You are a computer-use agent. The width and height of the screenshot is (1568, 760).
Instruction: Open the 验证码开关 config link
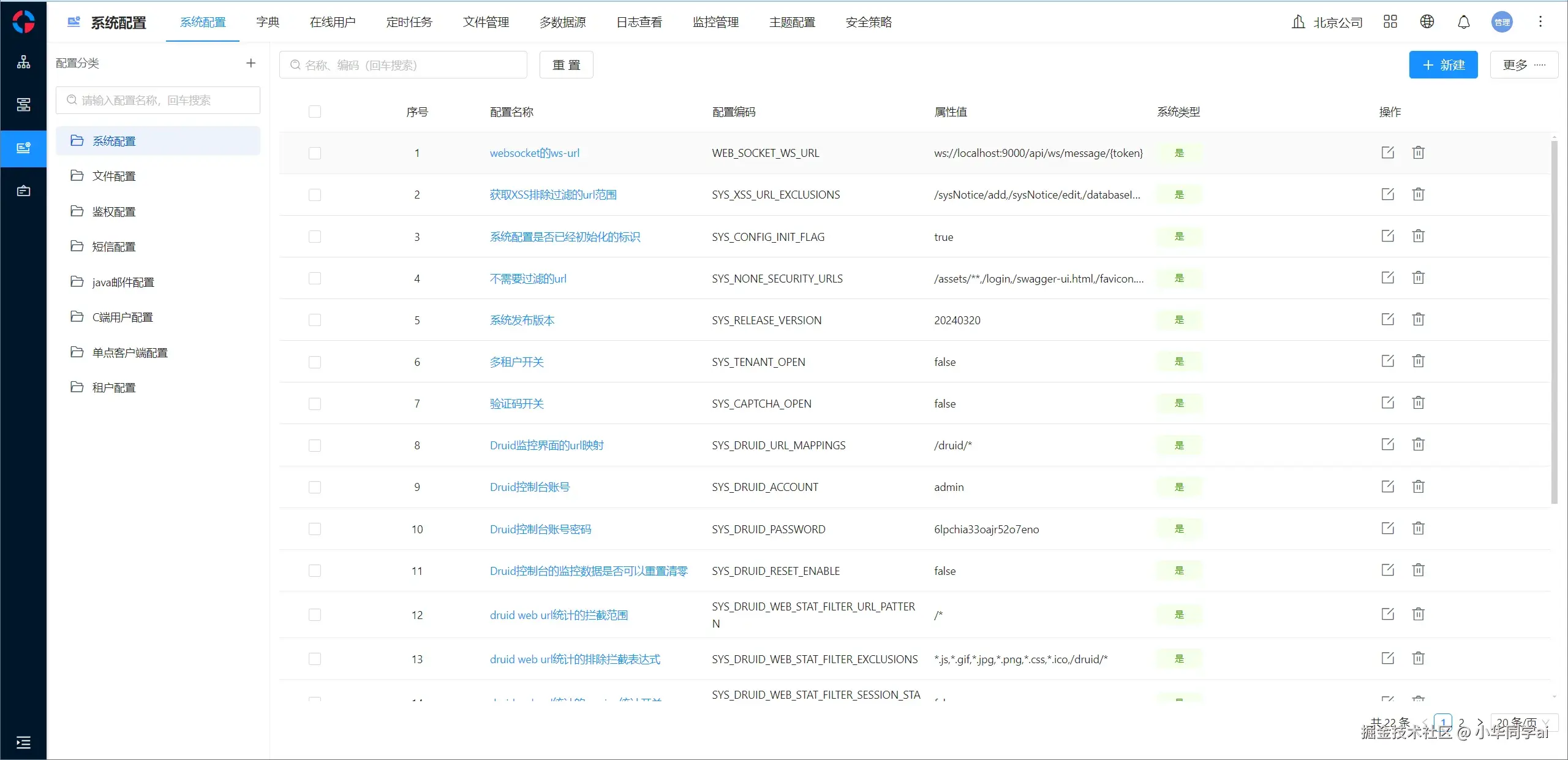[516, 403]
